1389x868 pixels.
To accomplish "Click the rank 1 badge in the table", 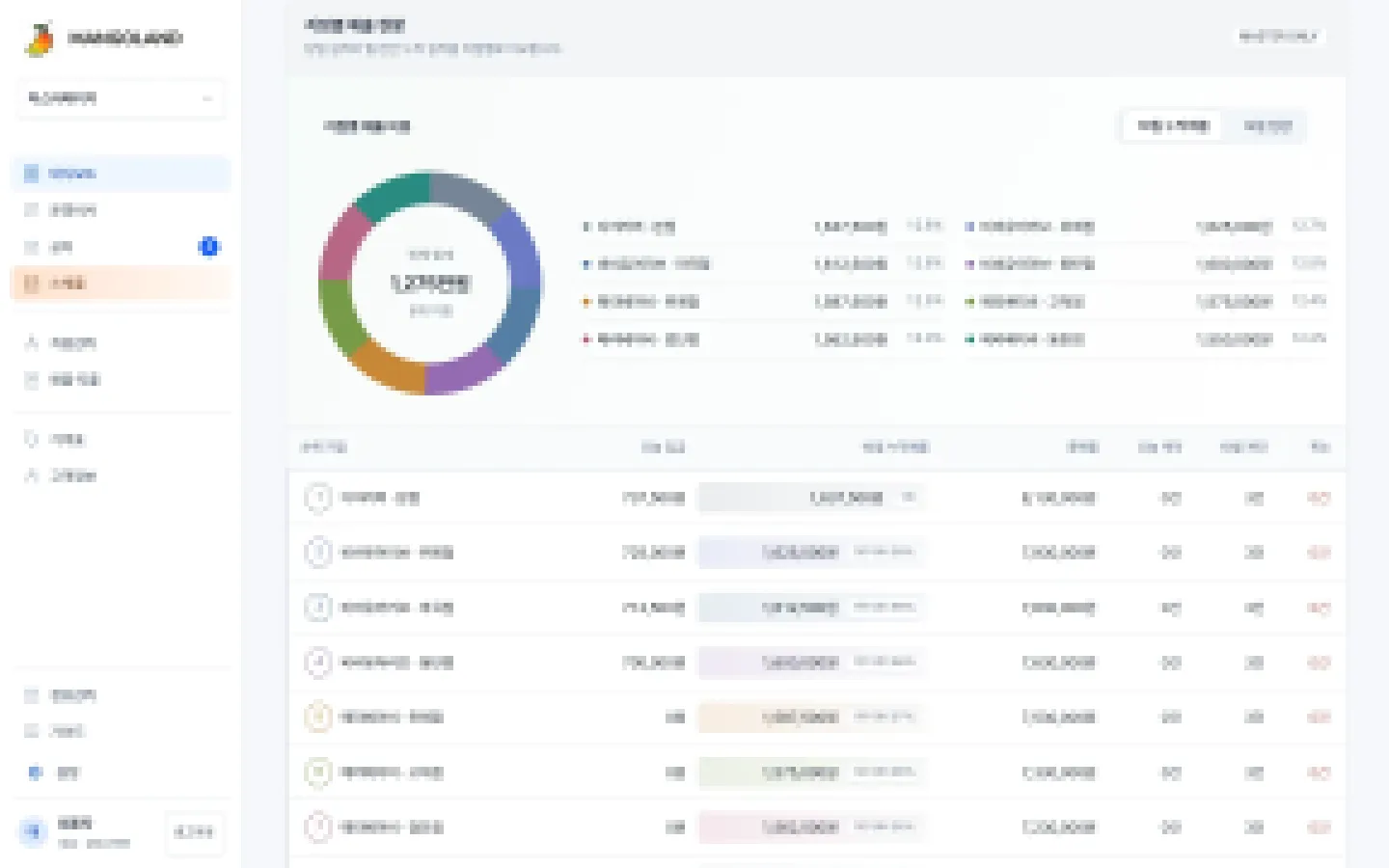I will (318, 498).
